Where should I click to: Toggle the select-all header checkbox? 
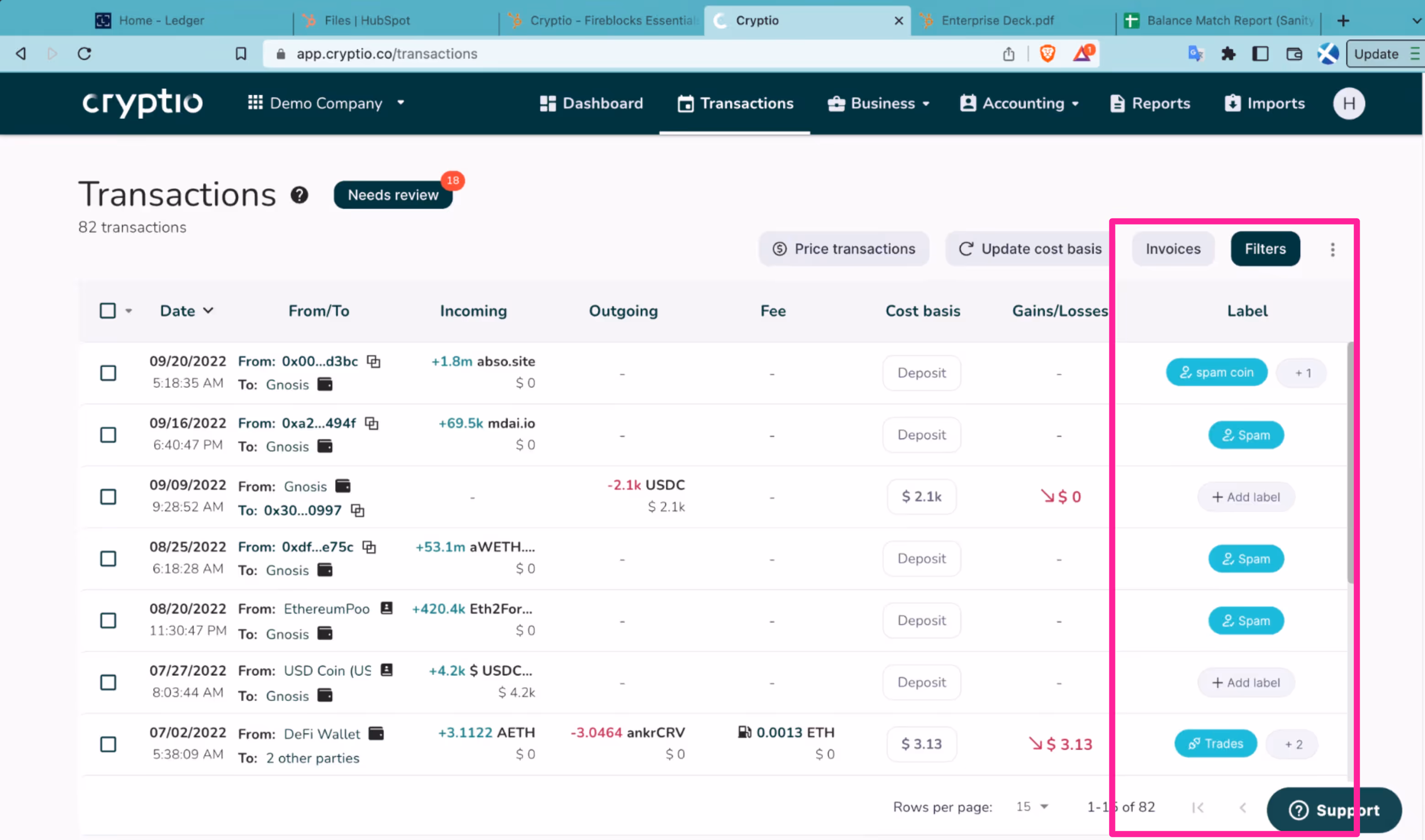pyautogui.click(x=107, y=311)
